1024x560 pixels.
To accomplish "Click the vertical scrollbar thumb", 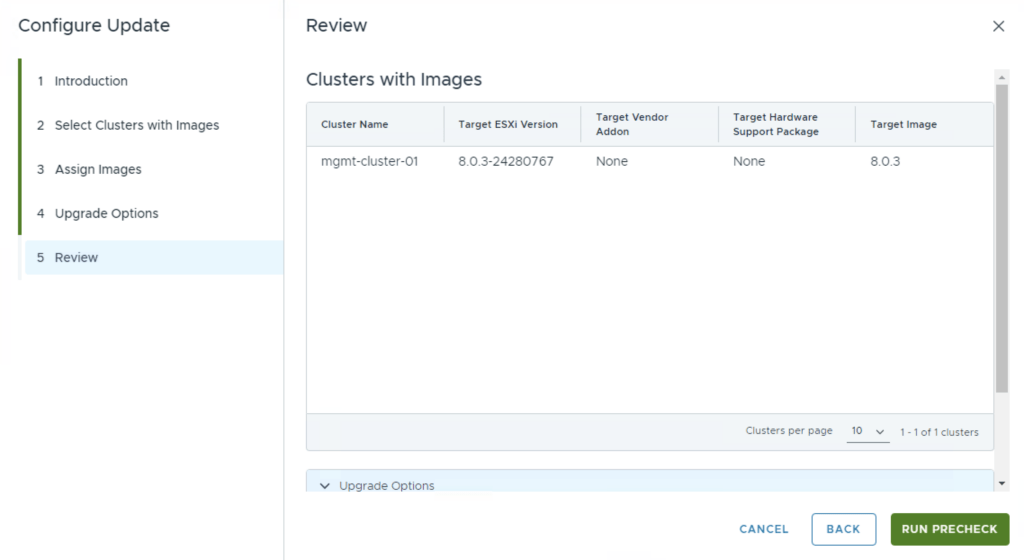I will pyautogui.click(x=1002, y=238).
